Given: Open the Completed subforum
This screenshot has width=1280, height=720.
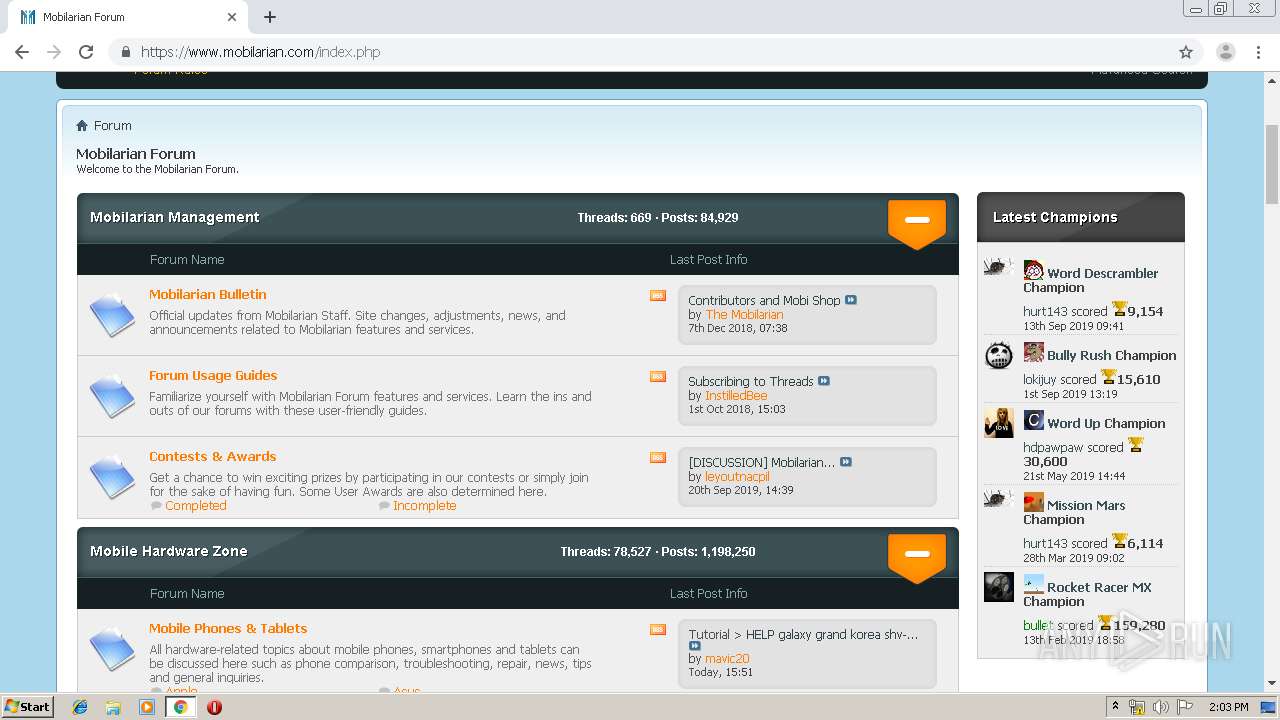Looking at the screenshot, I should 196,505.
